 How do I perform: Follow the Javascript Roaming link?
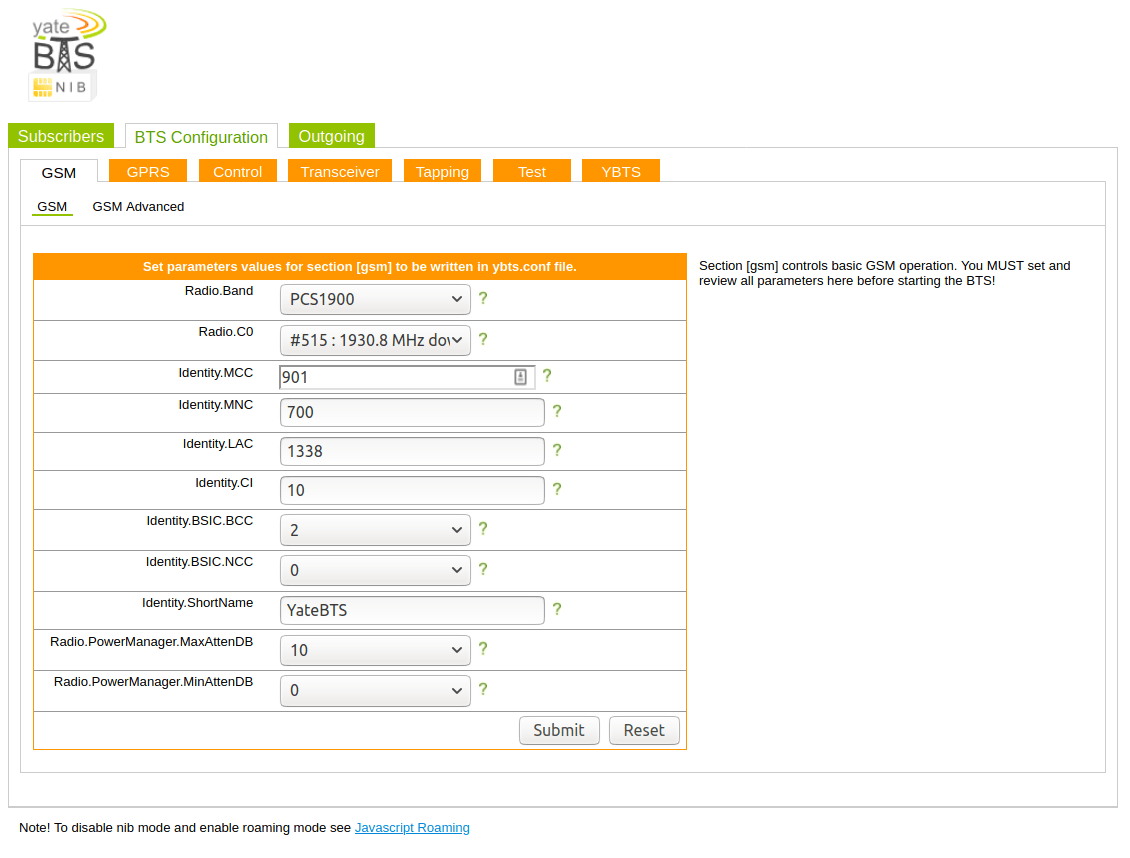click(412, 827)
